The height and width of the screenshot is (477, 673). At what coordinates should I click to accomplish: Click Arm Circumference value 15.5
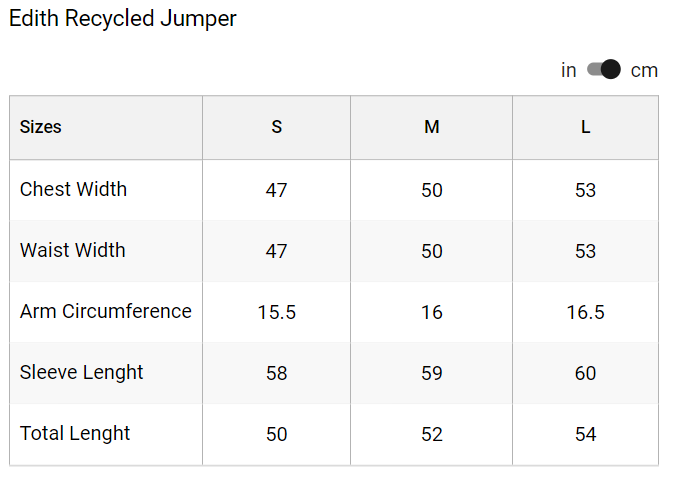pos(276,312)
